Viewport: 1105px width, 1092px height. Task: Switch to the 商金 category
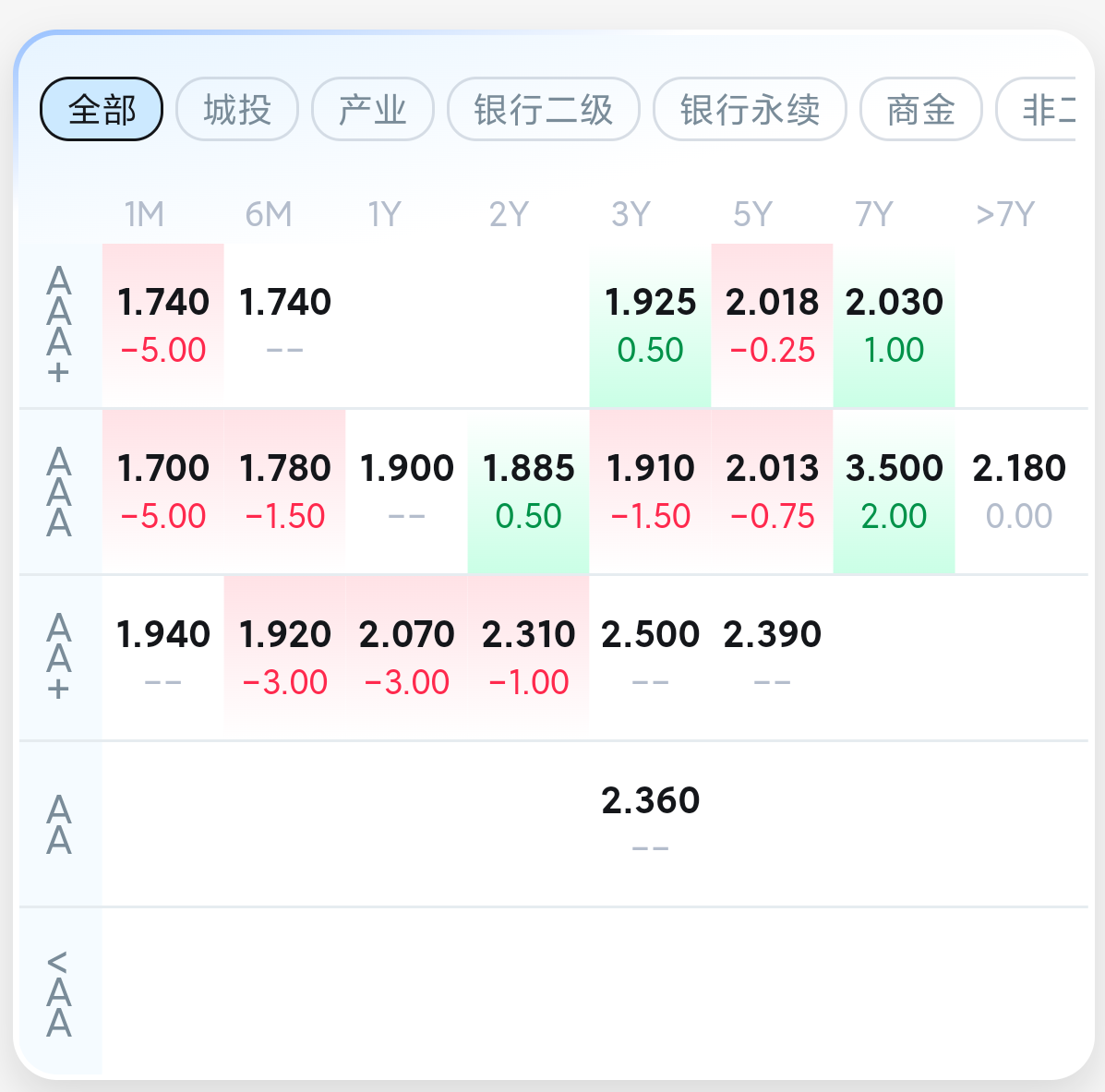pos(921,109)
